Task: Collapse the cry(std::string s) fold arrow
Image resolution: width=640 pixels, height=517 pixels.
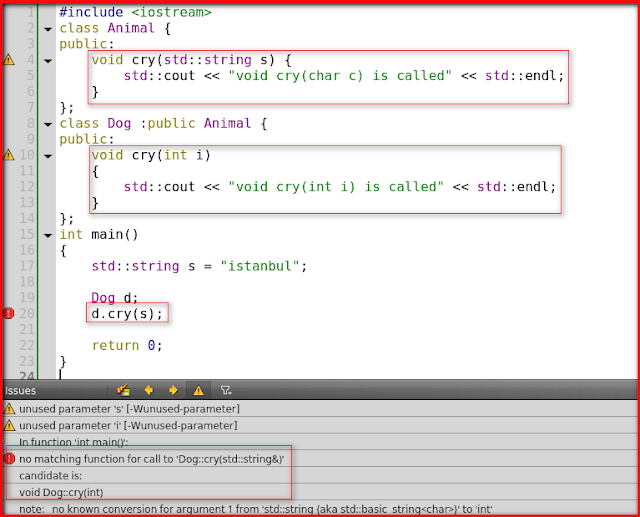Action: point(48,61)
